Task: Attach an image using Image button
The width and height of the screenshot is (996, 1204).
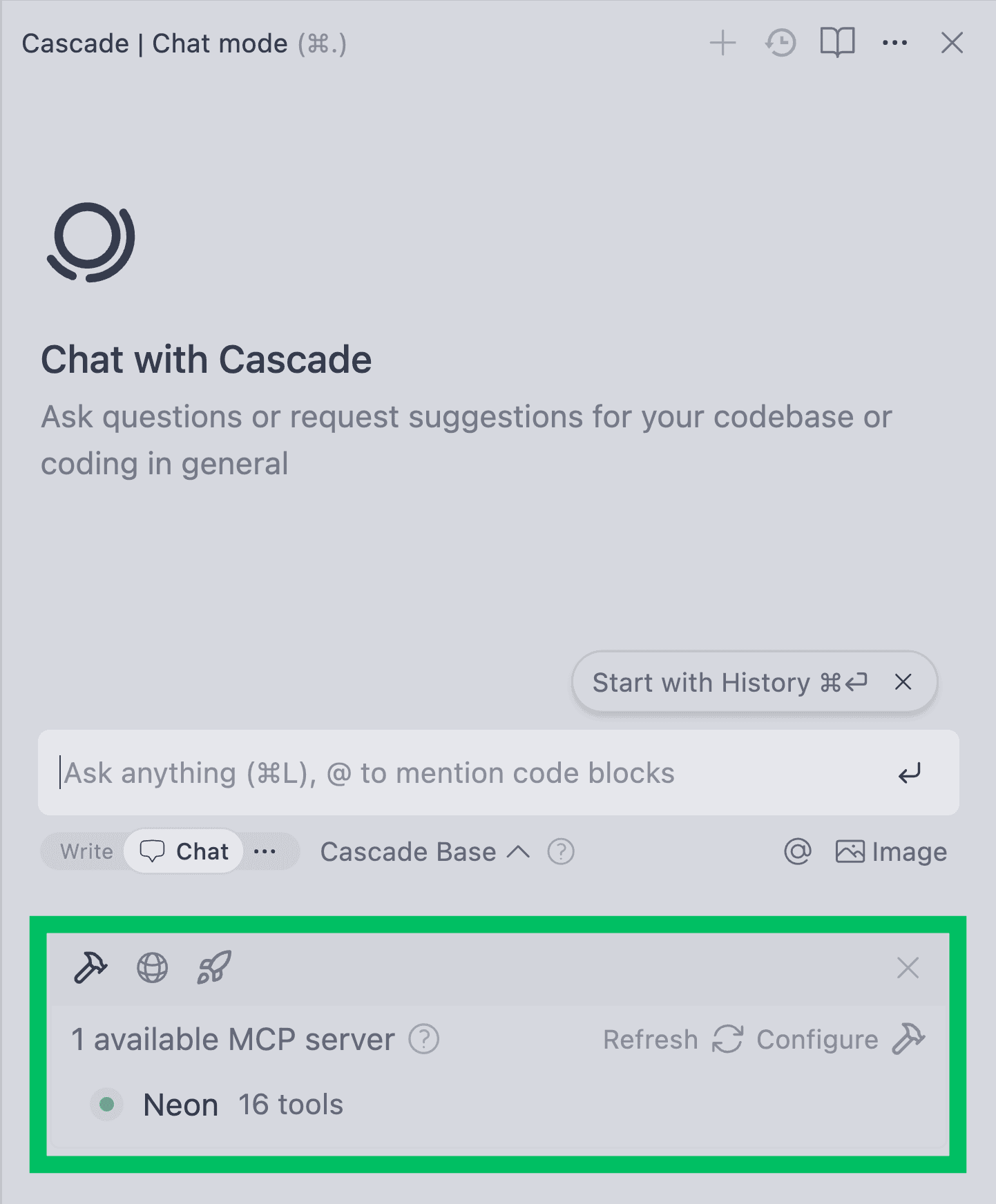Action: (891, 852)
